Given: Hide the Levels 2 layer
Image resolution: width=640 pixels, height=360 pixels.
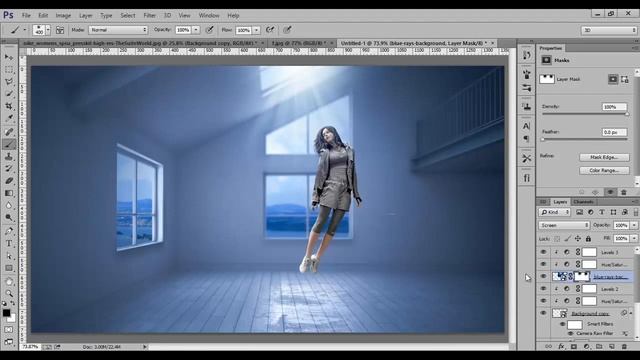Looking at the screenshot, I should point(543,289).
